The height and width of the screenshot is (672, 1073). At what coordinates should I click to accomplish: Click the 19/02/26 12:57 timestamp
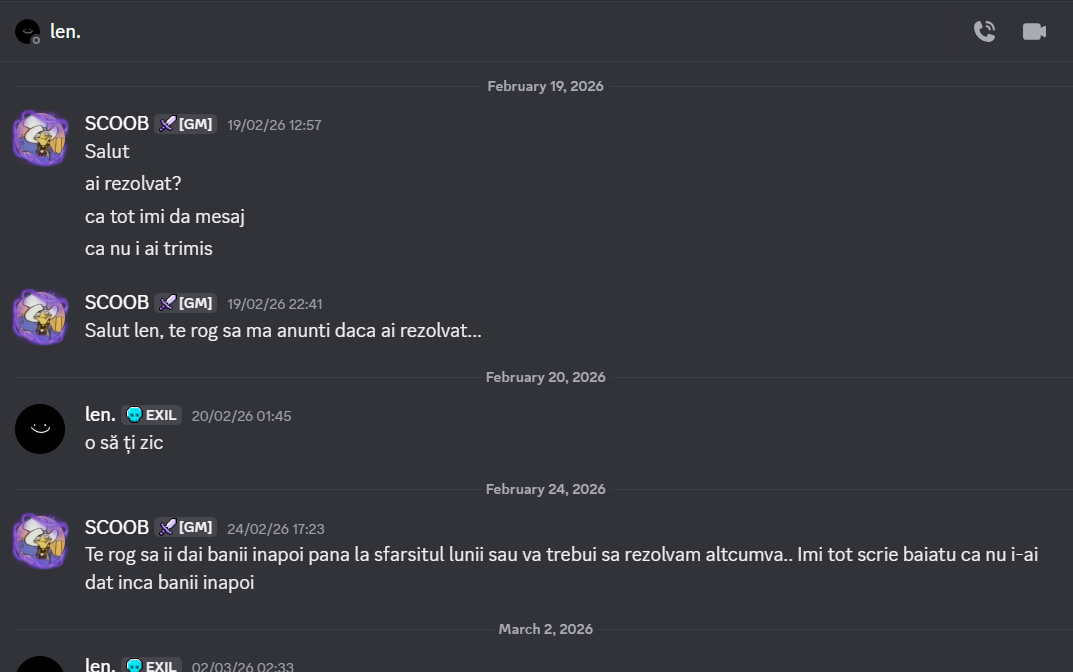(x=273, y=125)
